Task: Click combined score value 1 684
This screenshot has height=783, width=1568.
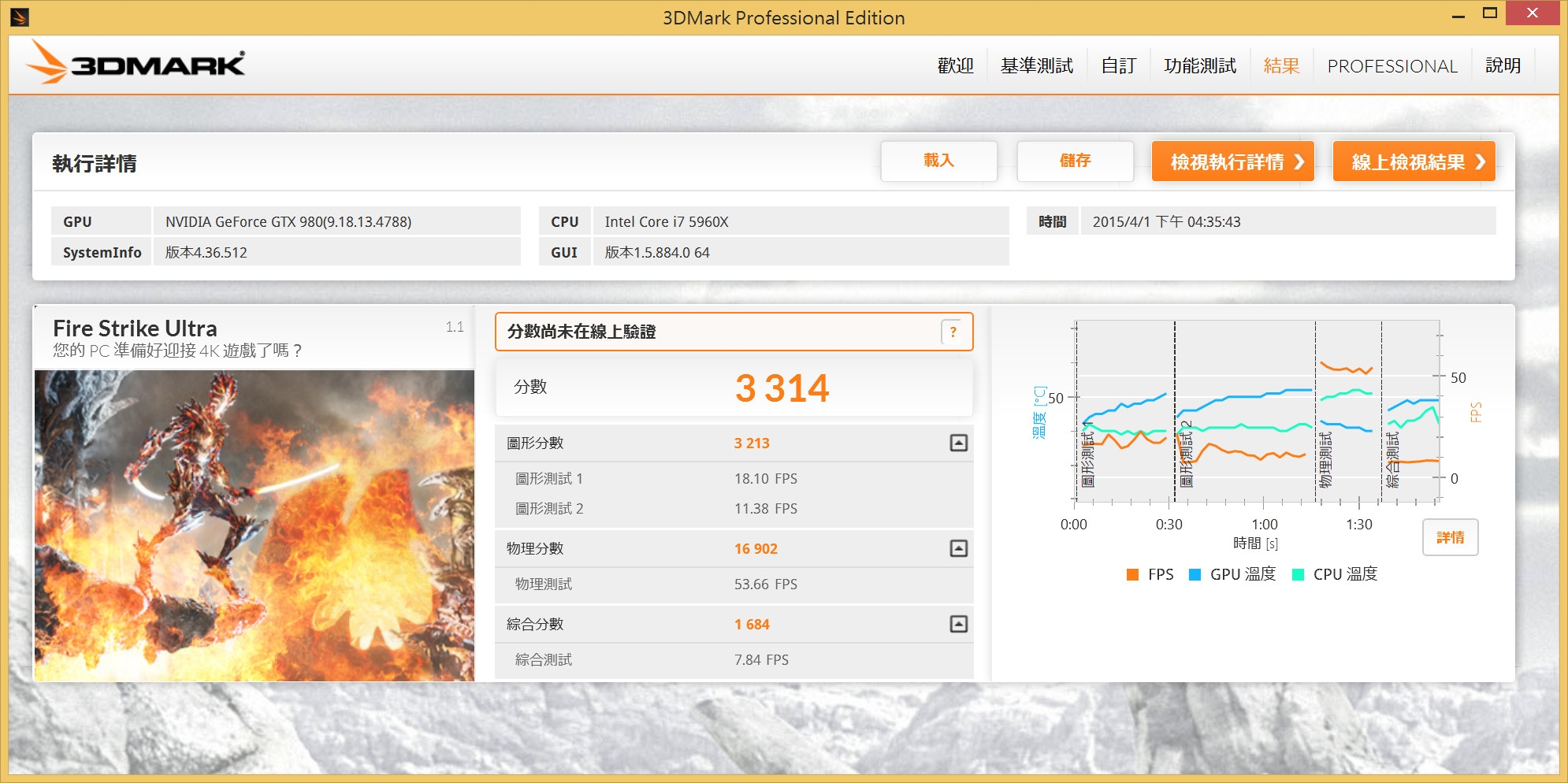Action: coord(752,624)
